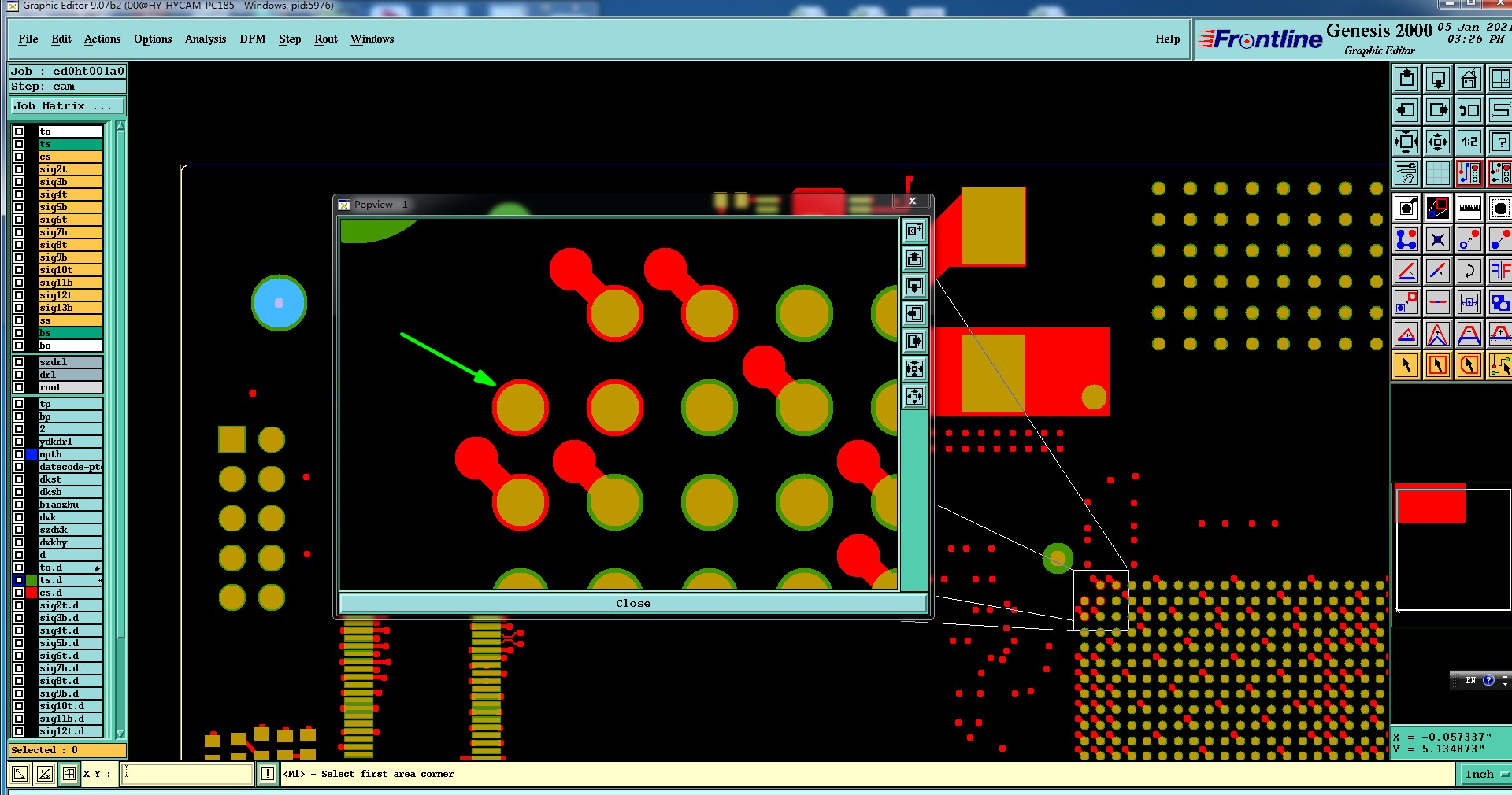Click the previous zoom icon
The height and width of the screenshot is (795, 1512).
pyautogui.click(x=1469, y=110)
